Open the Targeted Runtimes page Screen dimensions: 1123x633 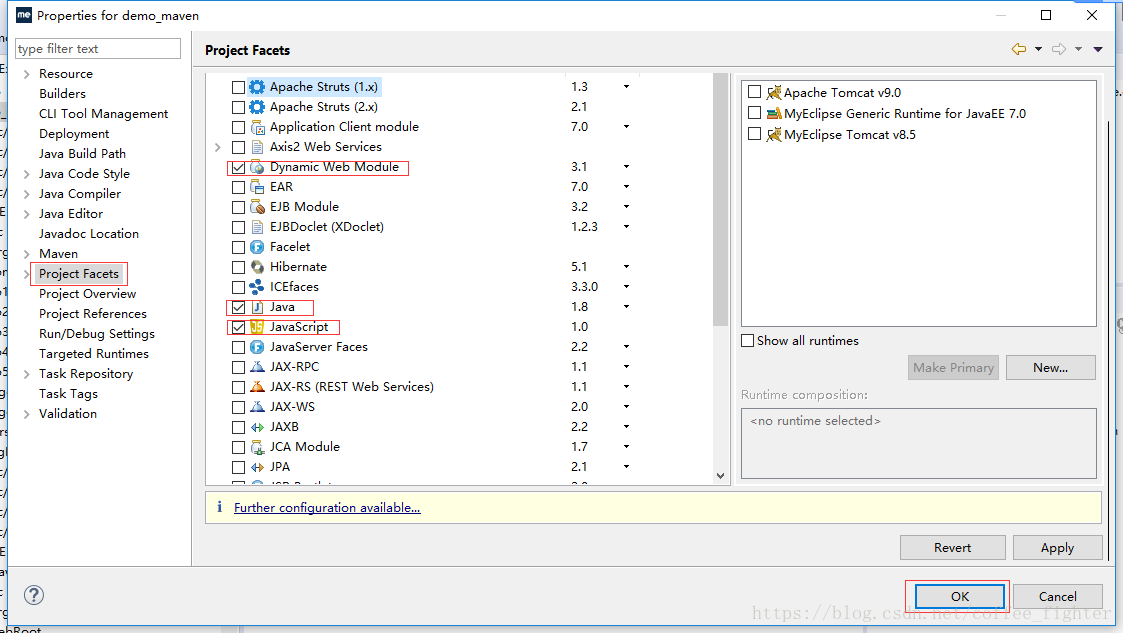pyautogui.click(x=94, y=354)
